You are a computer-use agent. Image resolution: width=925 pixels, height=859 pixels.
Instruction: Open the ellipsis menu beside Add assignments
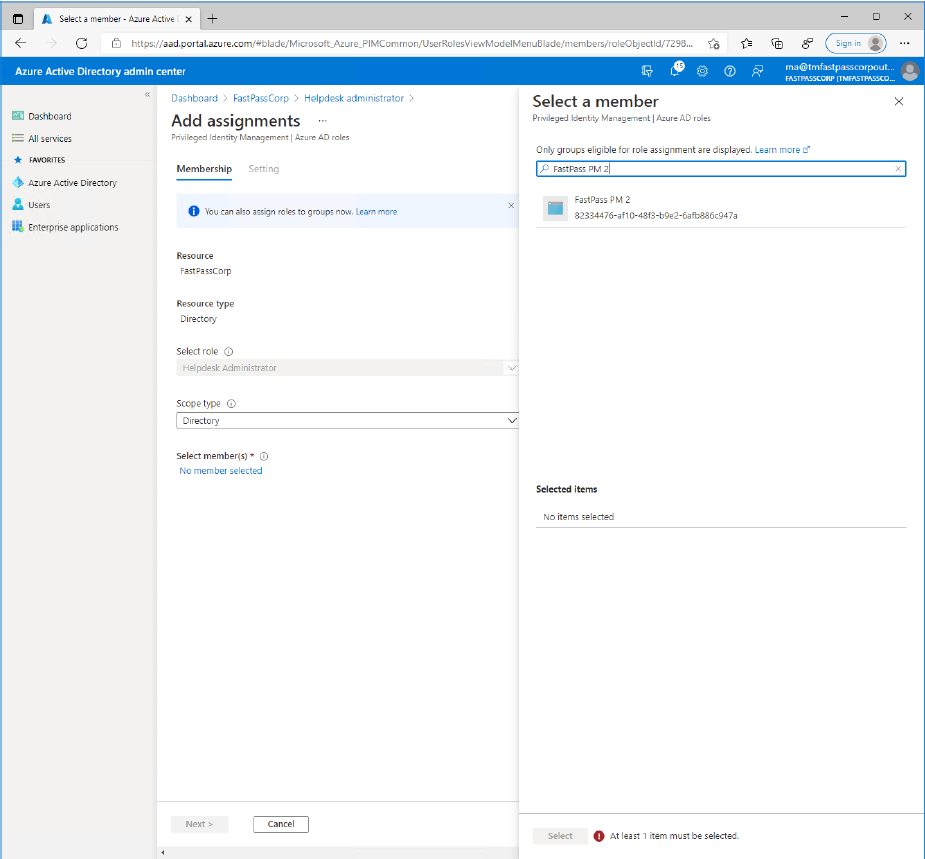click(x=322, y=121)
